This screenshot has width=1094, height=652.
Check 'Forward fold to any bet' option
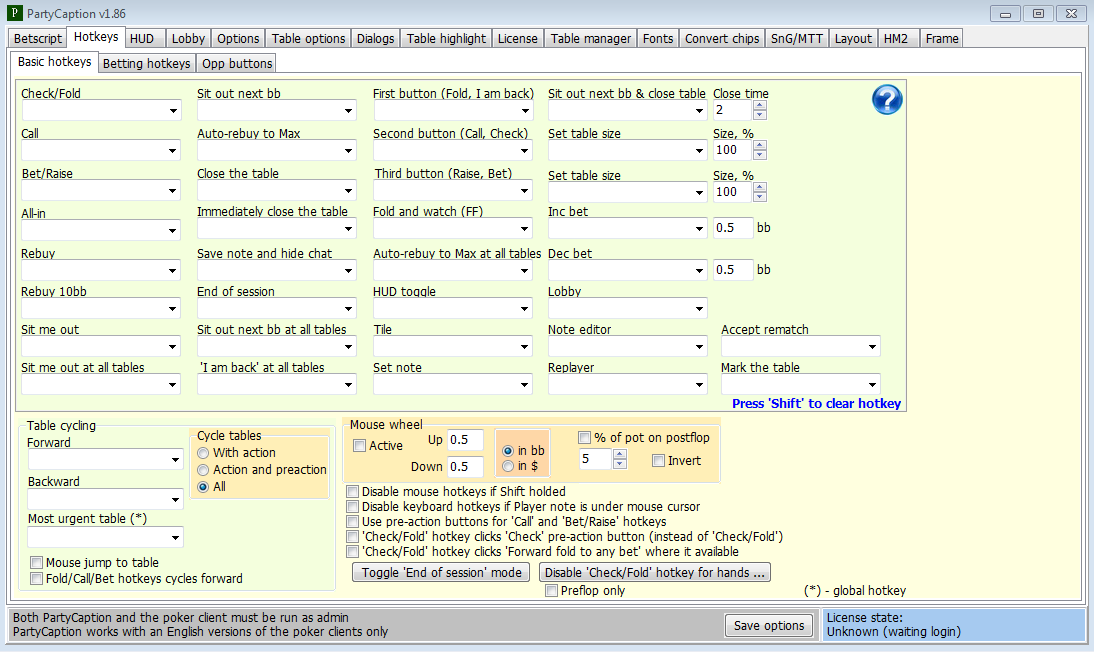pyautogui.click(x=353, y=552)
